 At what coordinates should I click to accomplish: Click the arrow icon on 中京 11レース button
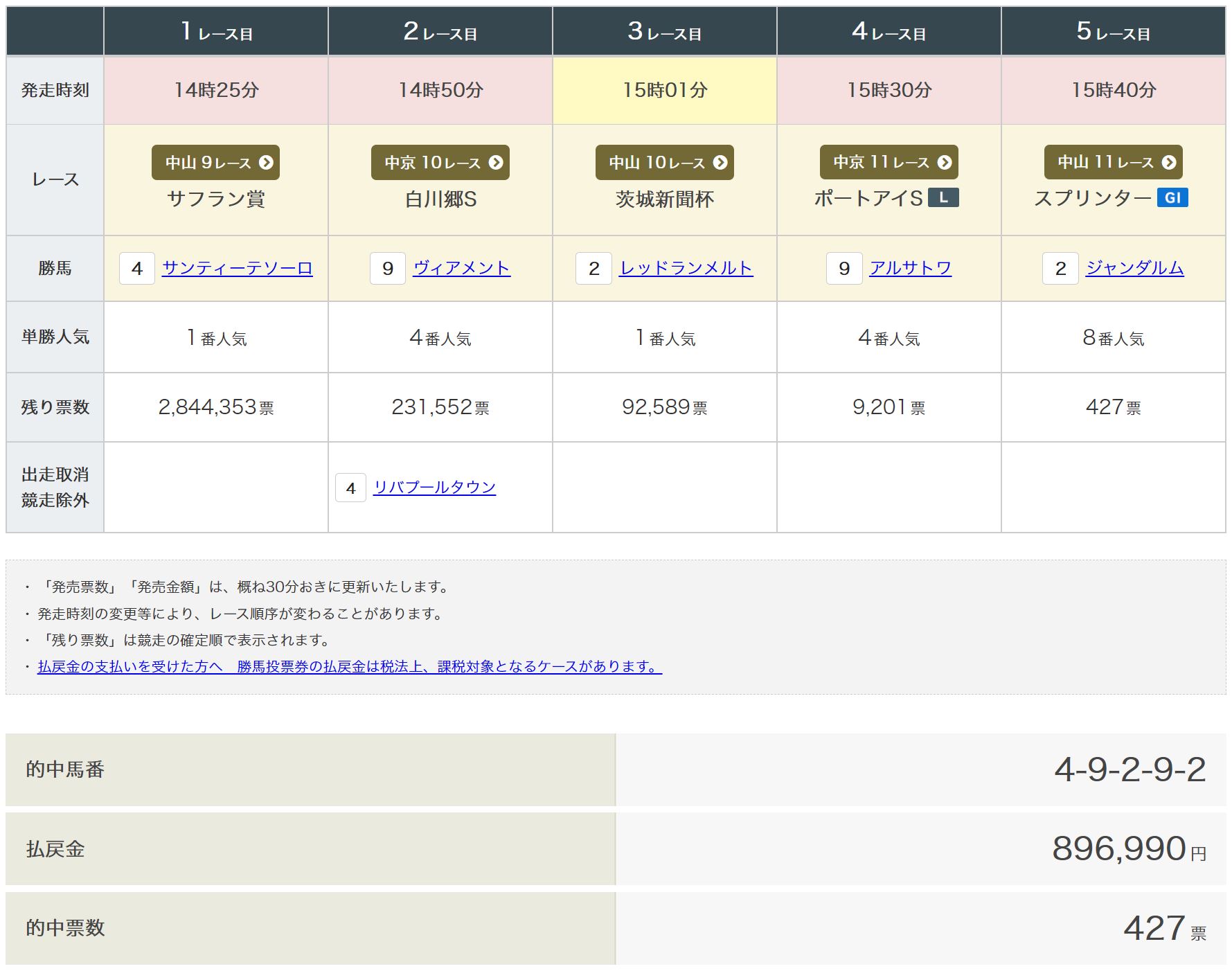point(945,163)
